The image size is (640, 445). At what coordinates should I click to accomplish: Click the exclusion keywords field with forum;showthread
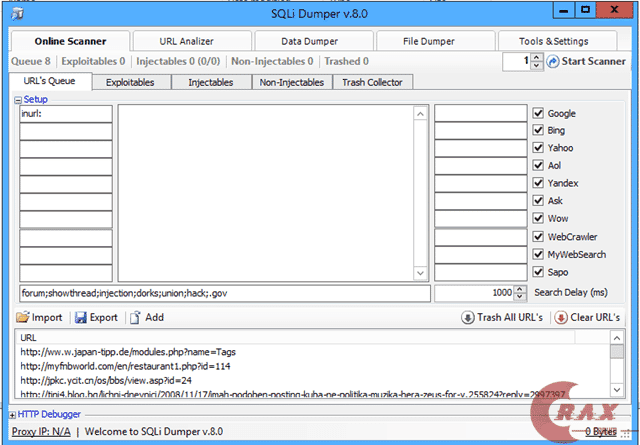[225, 294]
